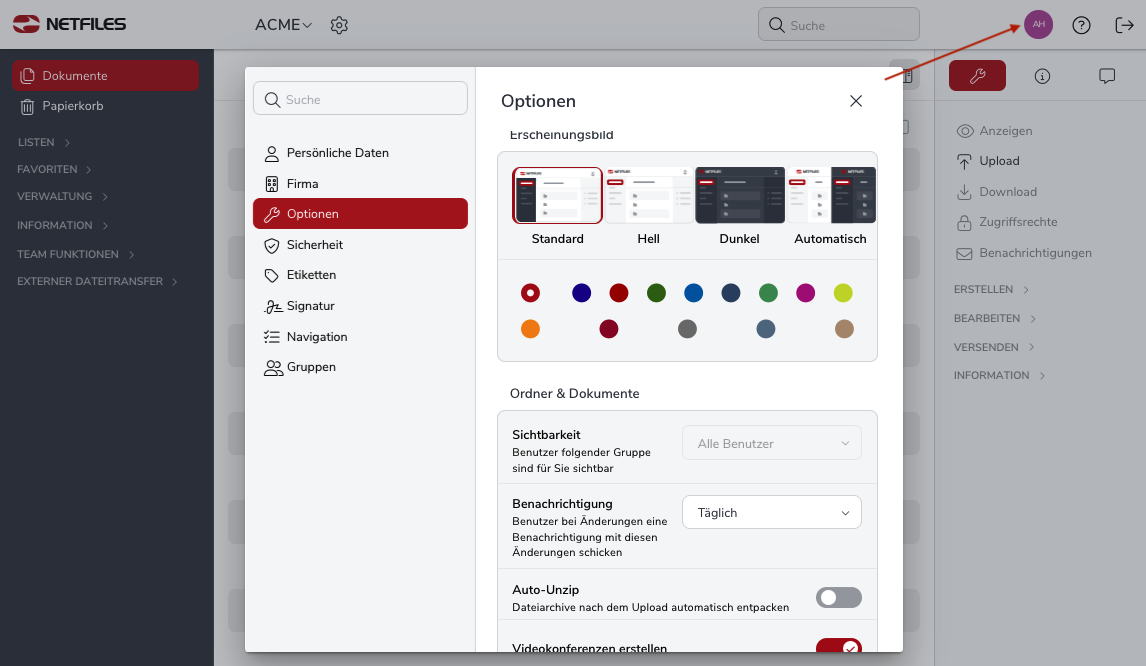Expand the TEAM FUNKTIONEN section
The width and height of the screenshot is (1146, 666).
click(76, 254)
